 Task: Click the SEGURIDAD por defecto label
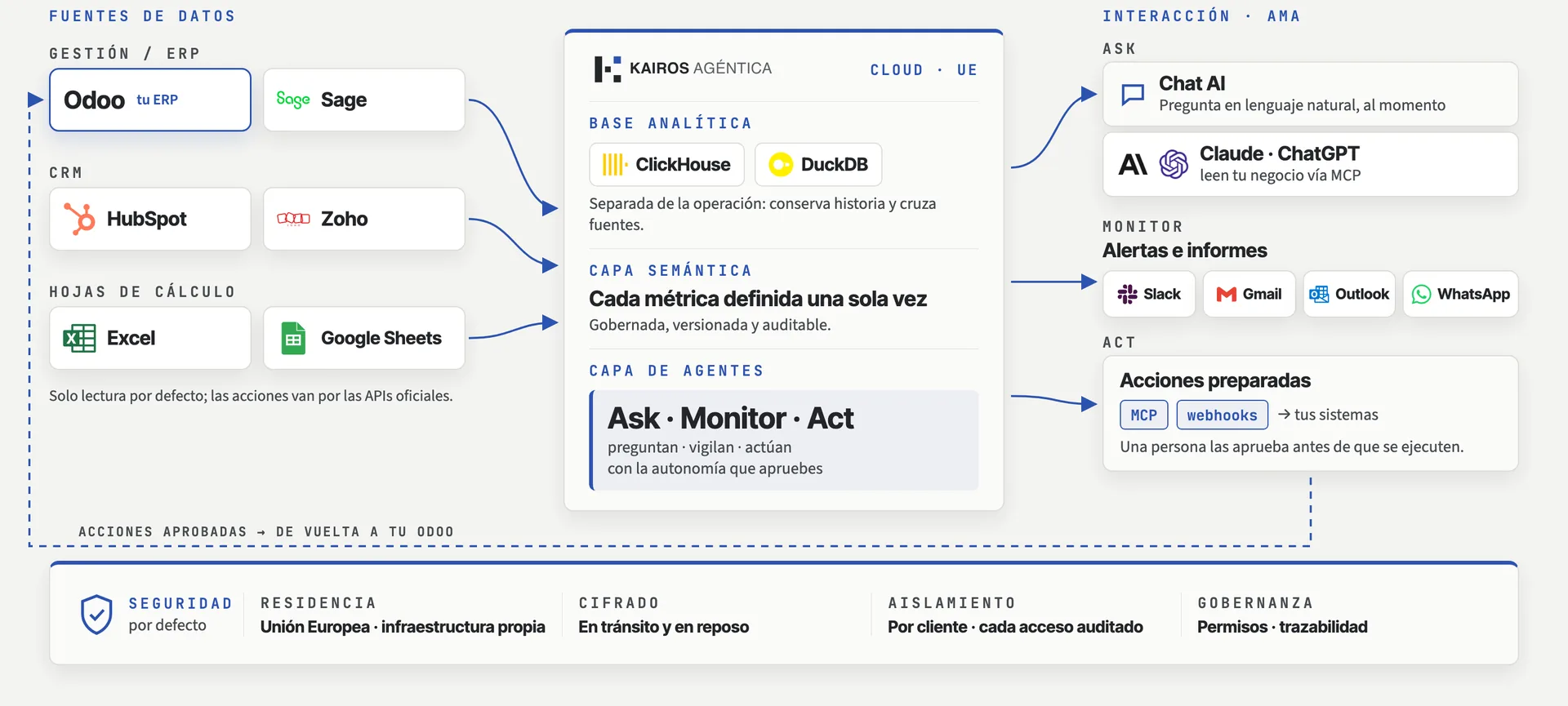tap(180, 614)
